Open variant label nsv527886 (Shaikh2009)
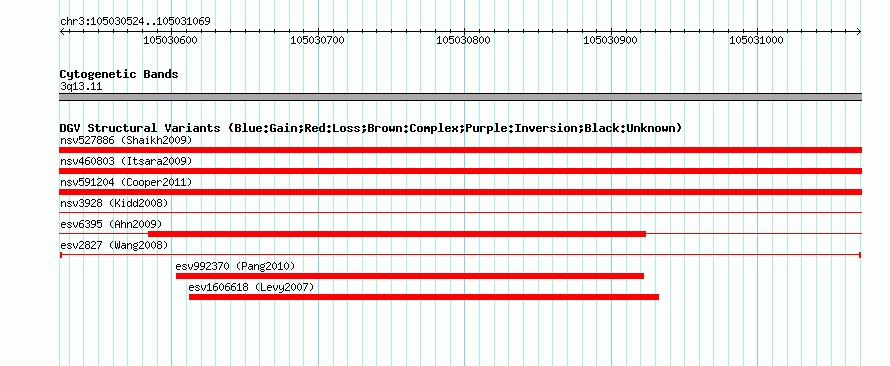This screenshot has height=366, width=890. pyautogui.click(x=126, y=140)
